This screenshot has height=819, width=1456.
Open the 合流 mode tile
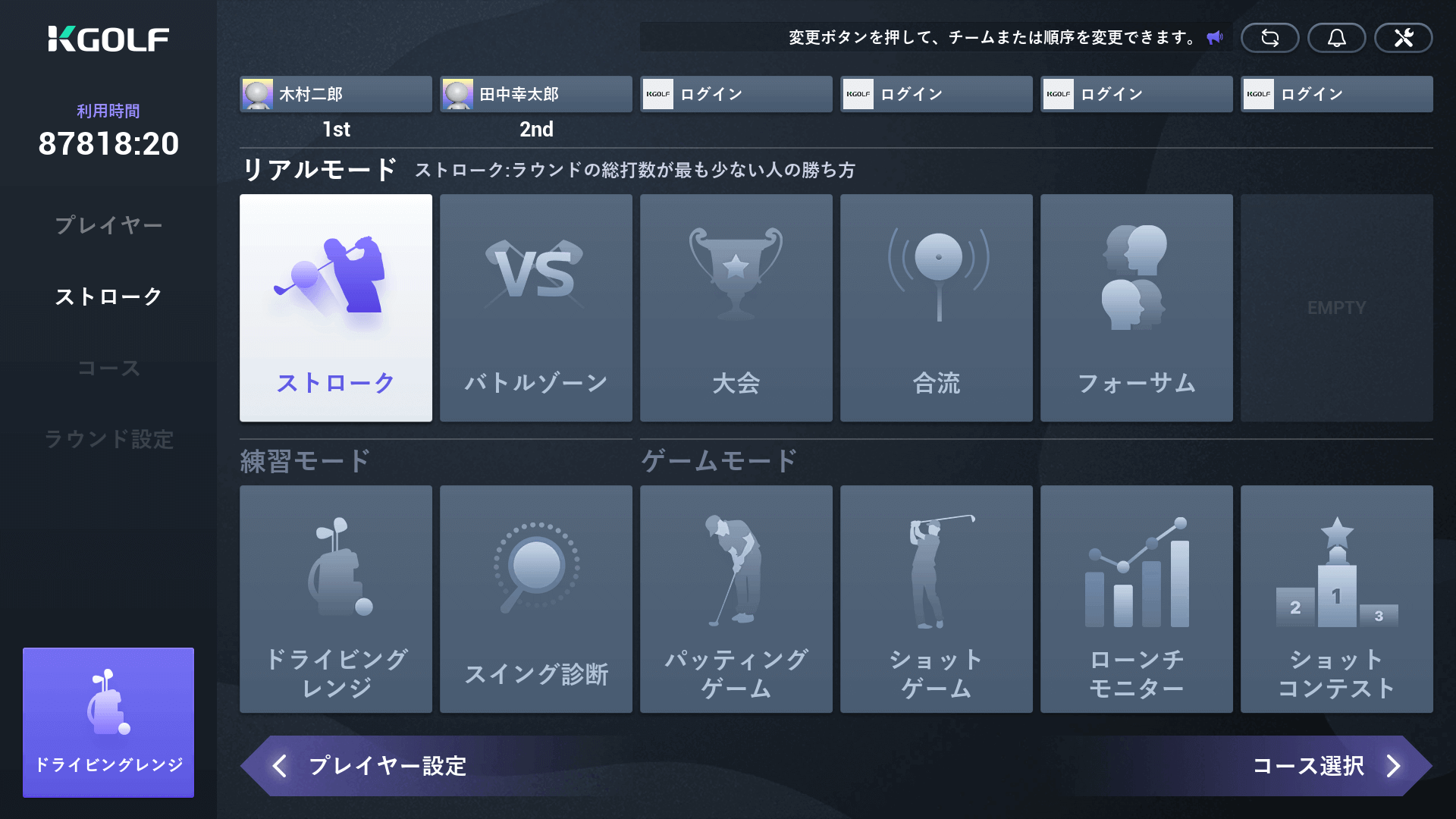coord(937,308)
